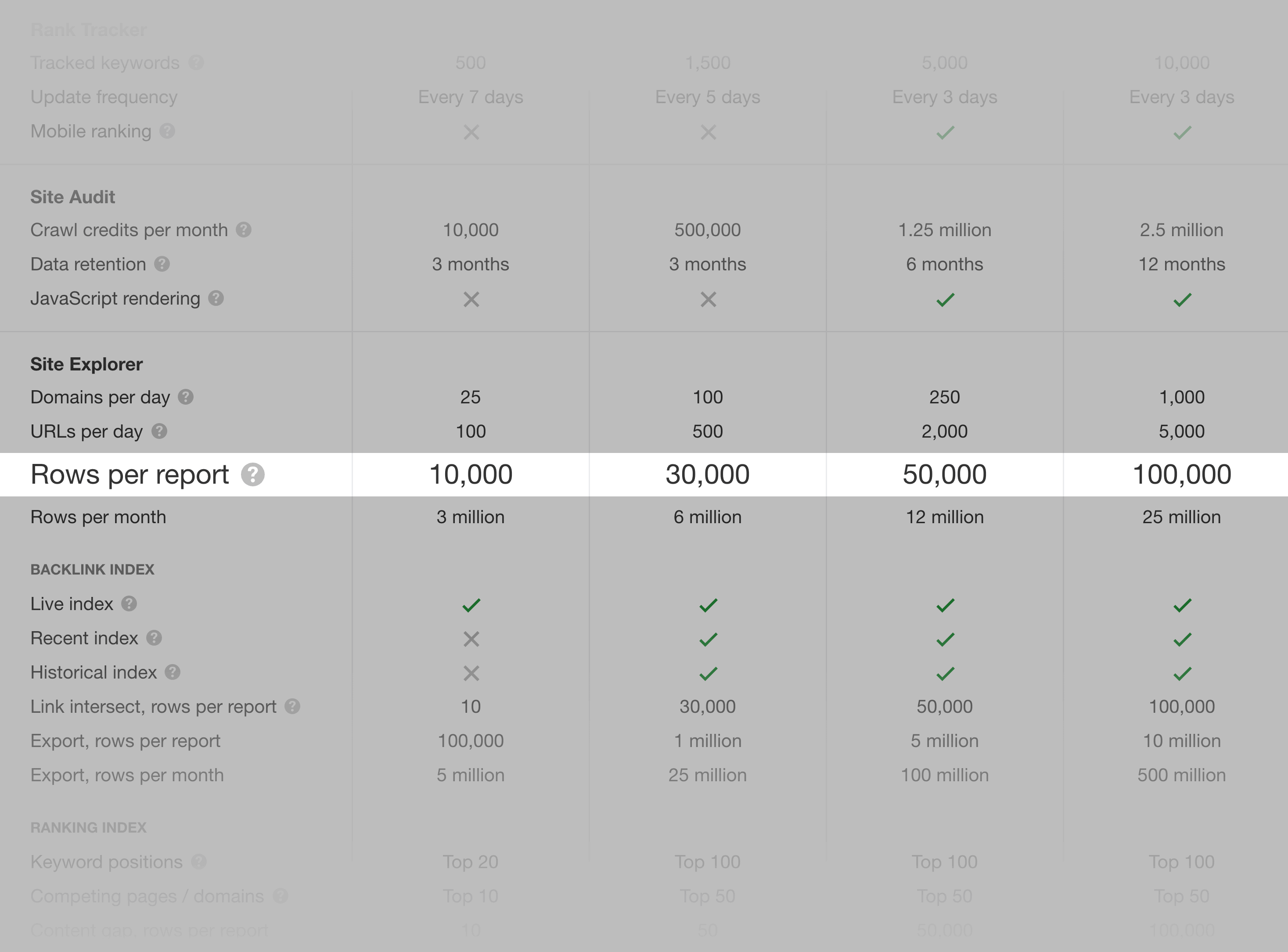The width and height of the screenshot is (1288, 952).
Task: Click the help icon next to JavaScript rendering
Action: [221, 298]
